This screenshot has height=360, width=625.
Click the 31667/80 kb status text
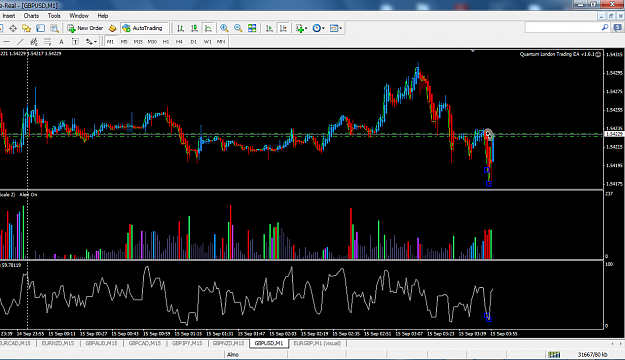coord(592,354)
